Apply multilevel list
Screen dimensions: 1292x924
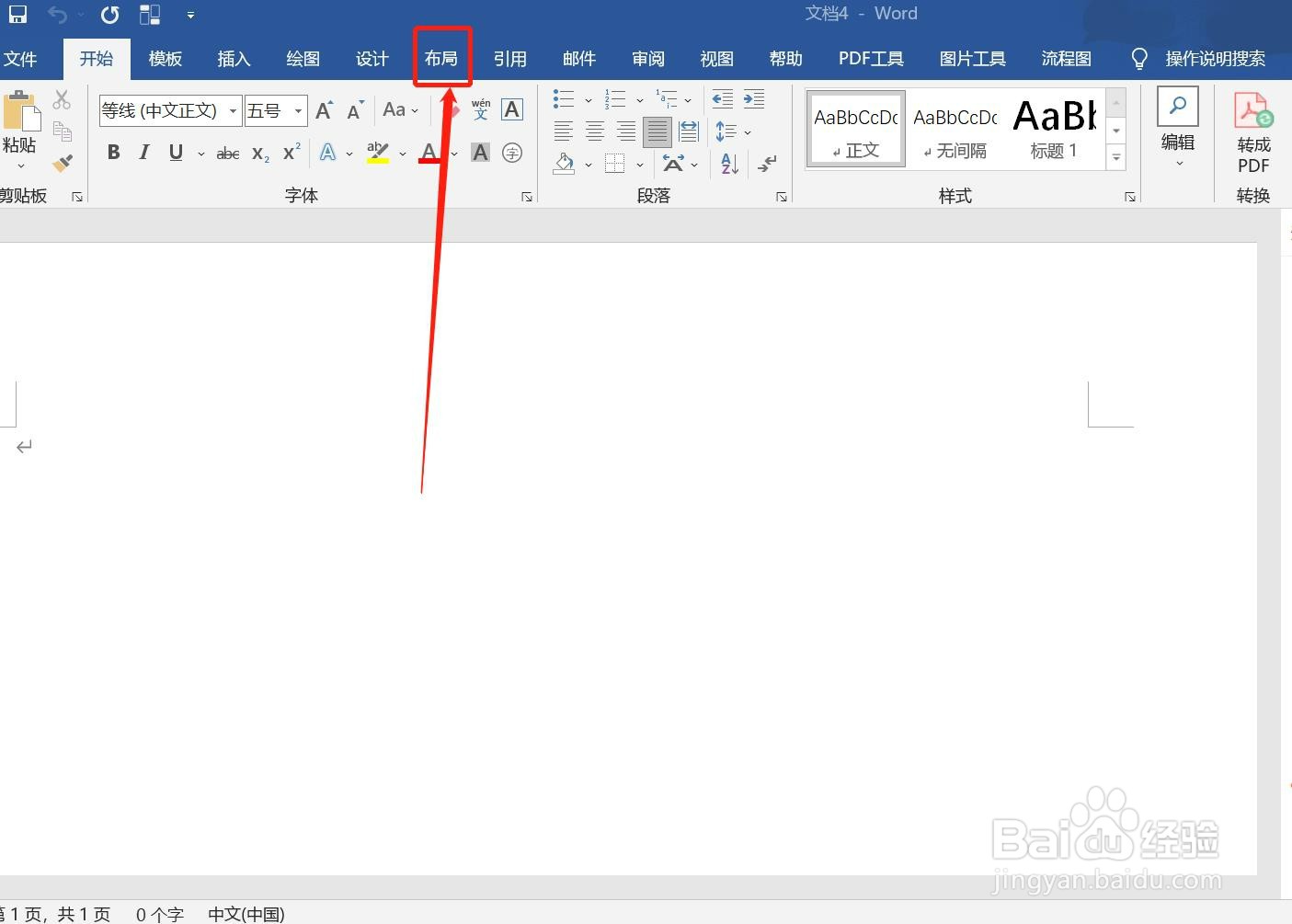tap(667, 99)
